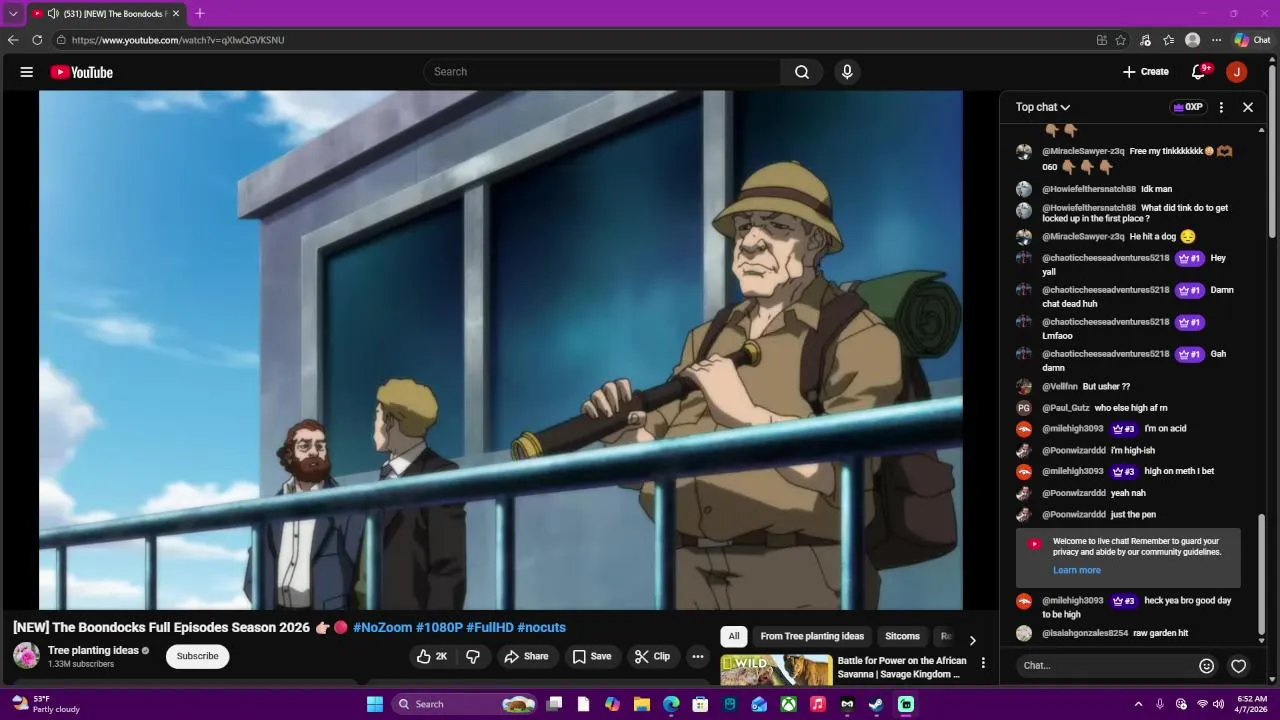
Task: Click the magnifier search button in YouTube
Action: (802, 72)
